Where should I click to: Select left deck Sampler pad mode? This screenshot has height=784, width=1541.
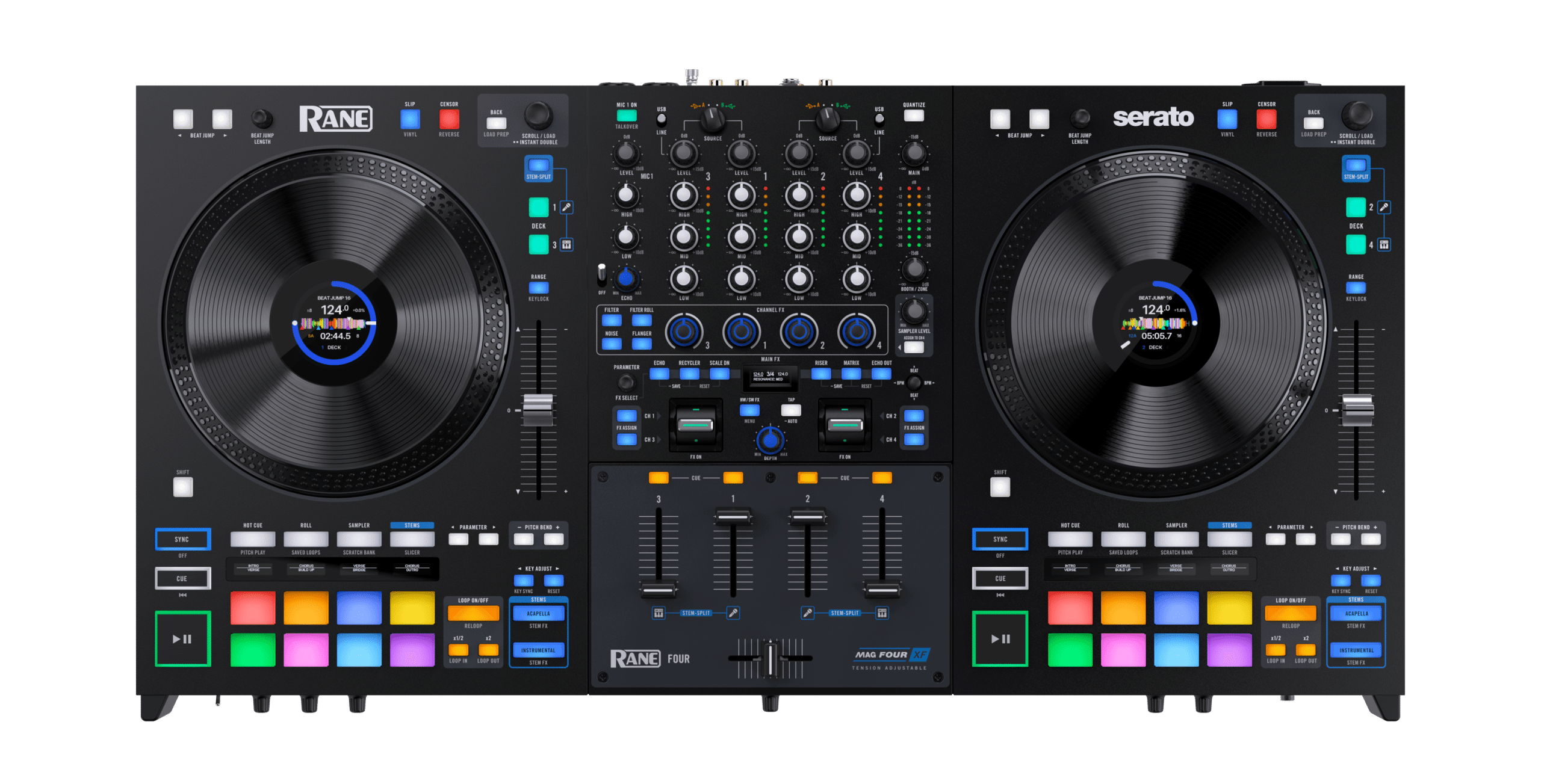coord(359,539)
